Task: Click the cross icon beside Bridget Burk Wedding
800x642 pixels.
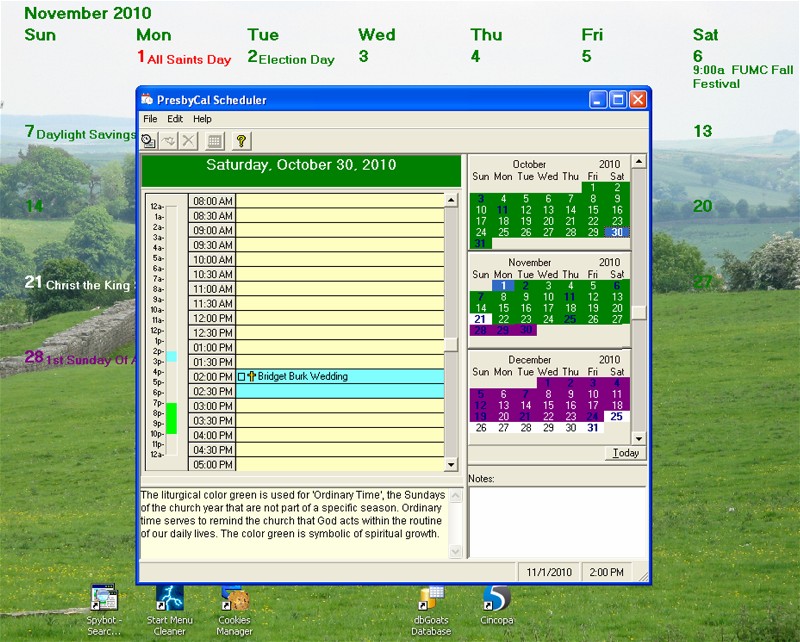Action: coord(252,377)
